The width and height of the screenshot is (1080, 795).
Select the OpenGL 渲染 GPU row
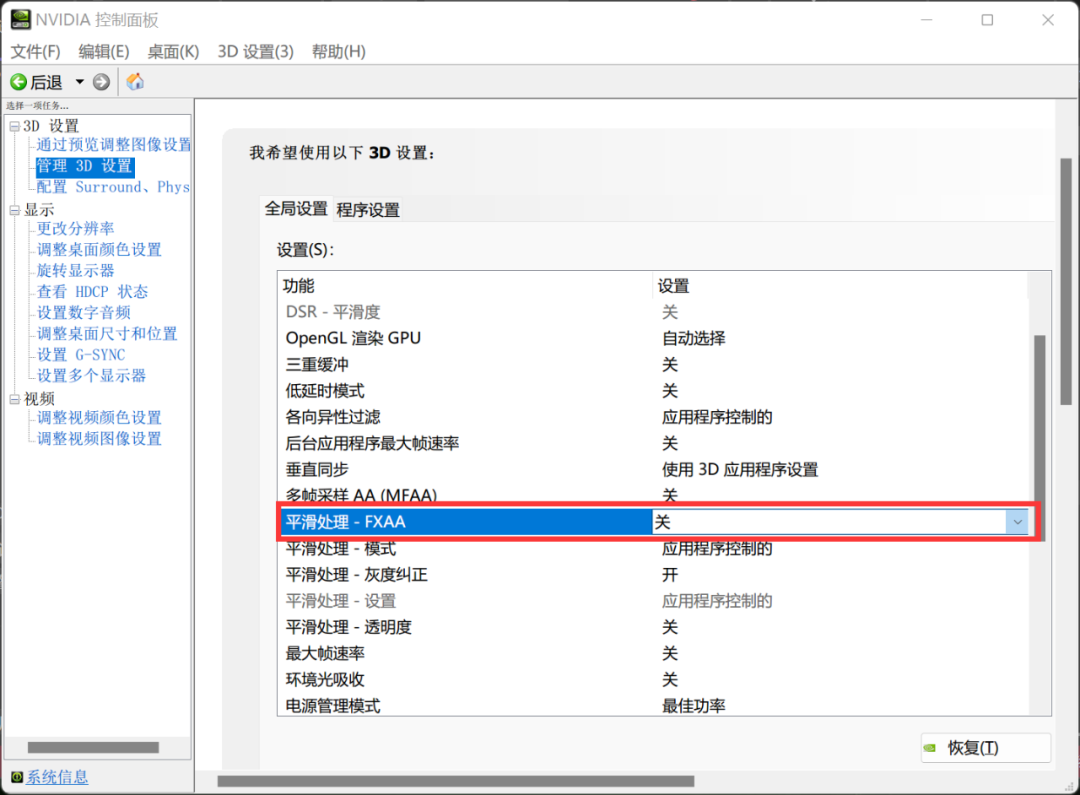[654, 338]
